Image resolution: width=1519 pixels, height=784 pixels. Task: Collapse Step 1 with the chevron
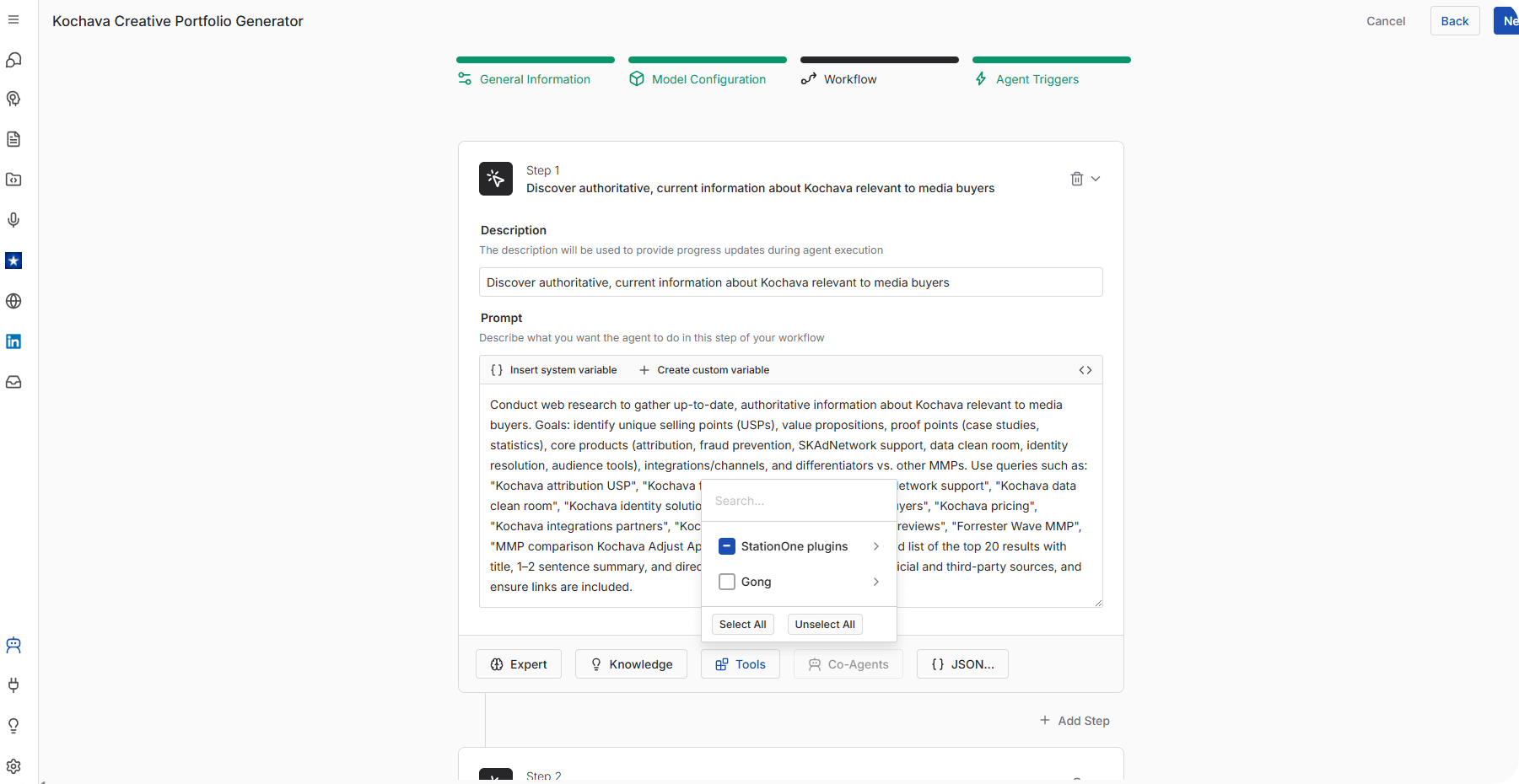point(1096,179)
